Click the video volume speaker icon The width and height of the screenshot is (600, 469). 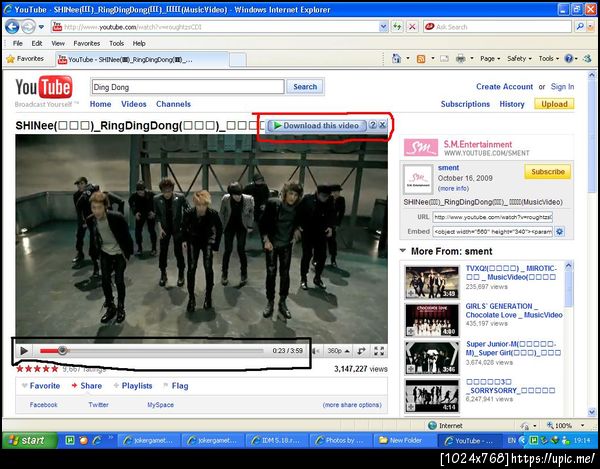316,351
